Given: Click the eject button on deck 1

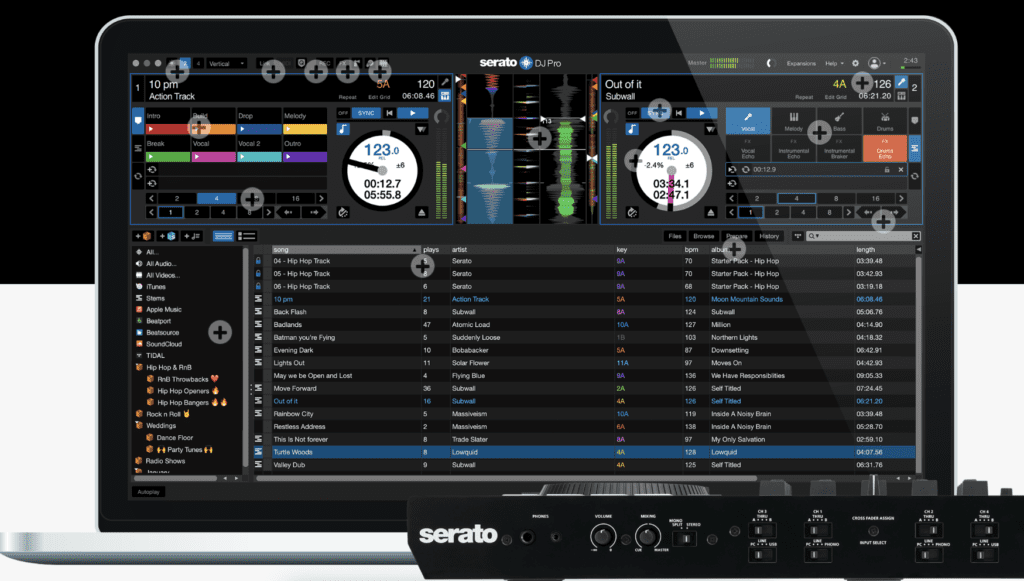Looking at the screenshot, I should click(421, 212).
